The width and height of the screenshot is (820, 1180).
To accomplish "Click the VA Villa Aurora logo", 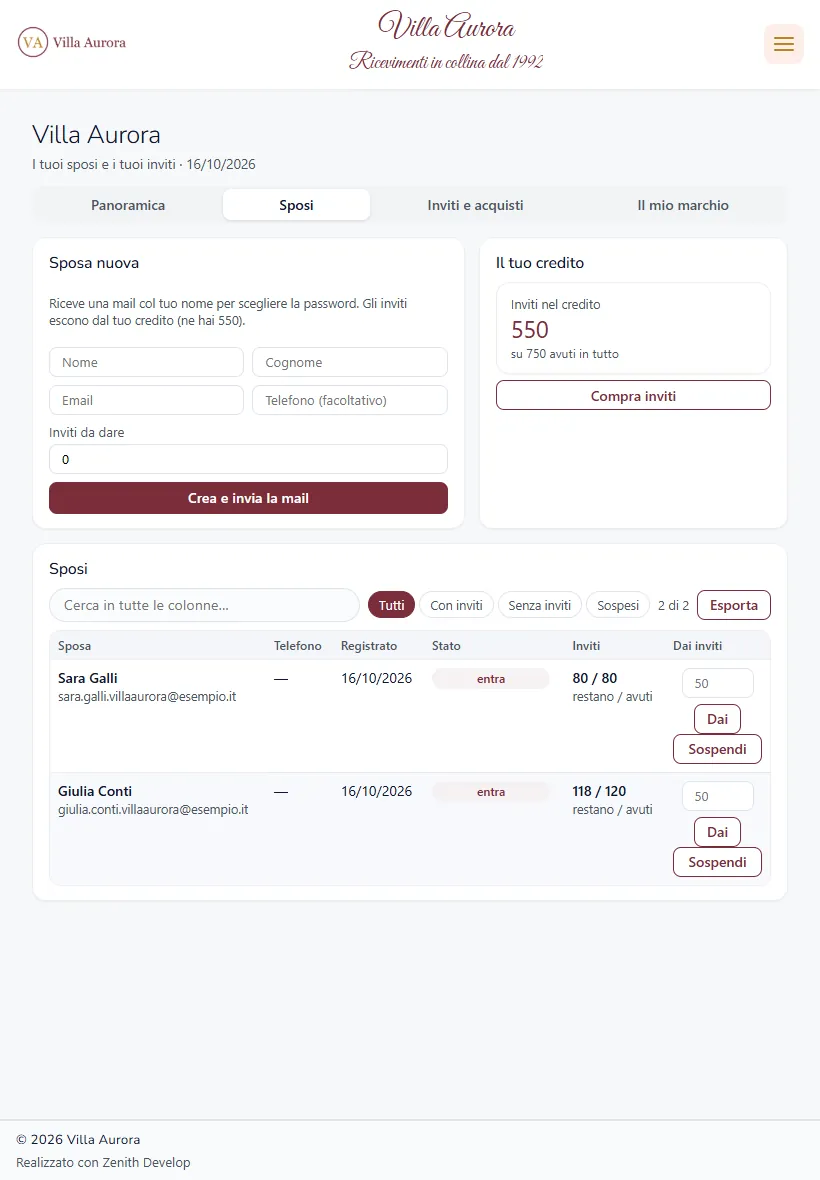I will coord(72,42).
